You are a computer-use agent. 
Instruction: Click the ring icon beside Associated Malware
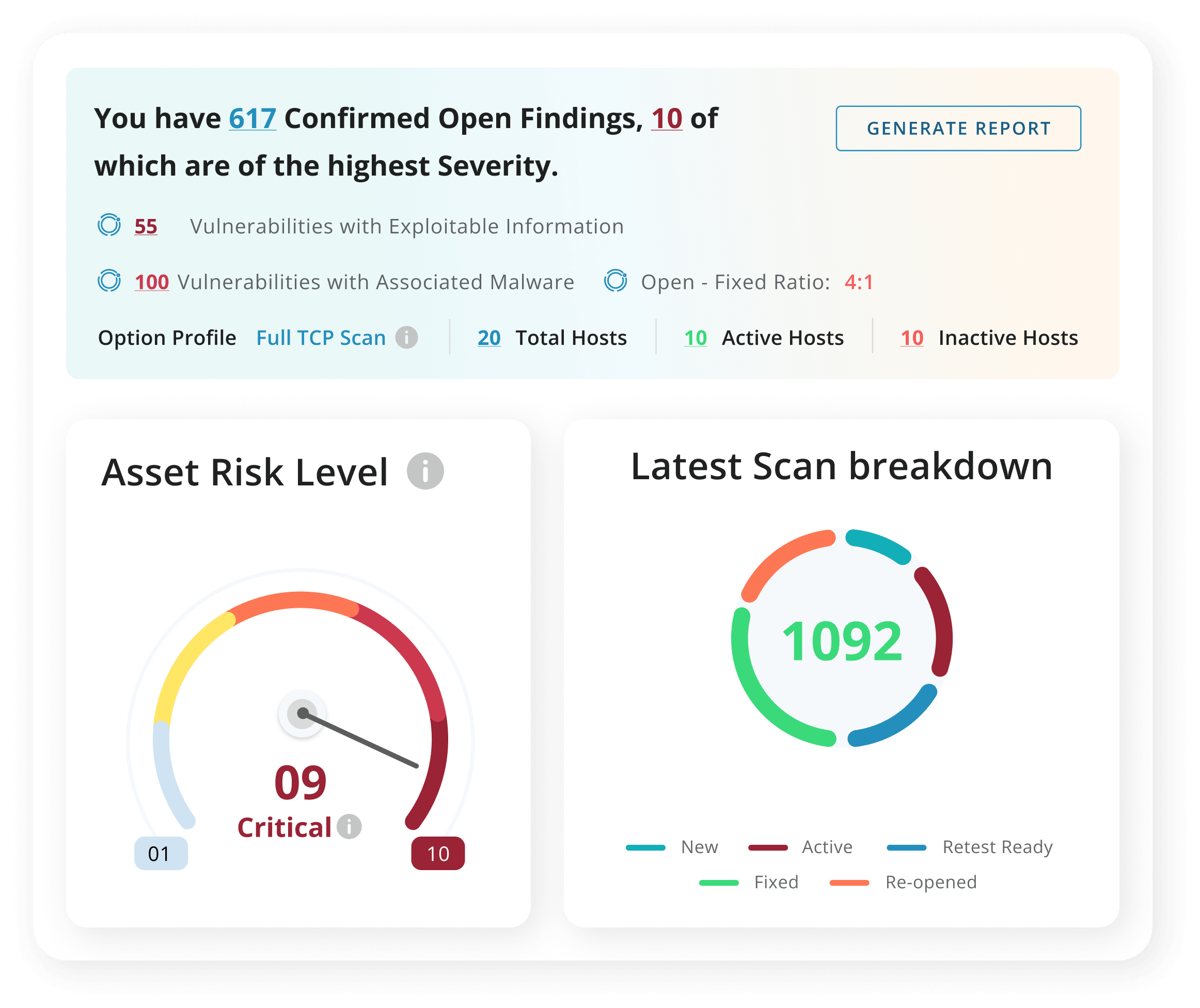point(109,280)
